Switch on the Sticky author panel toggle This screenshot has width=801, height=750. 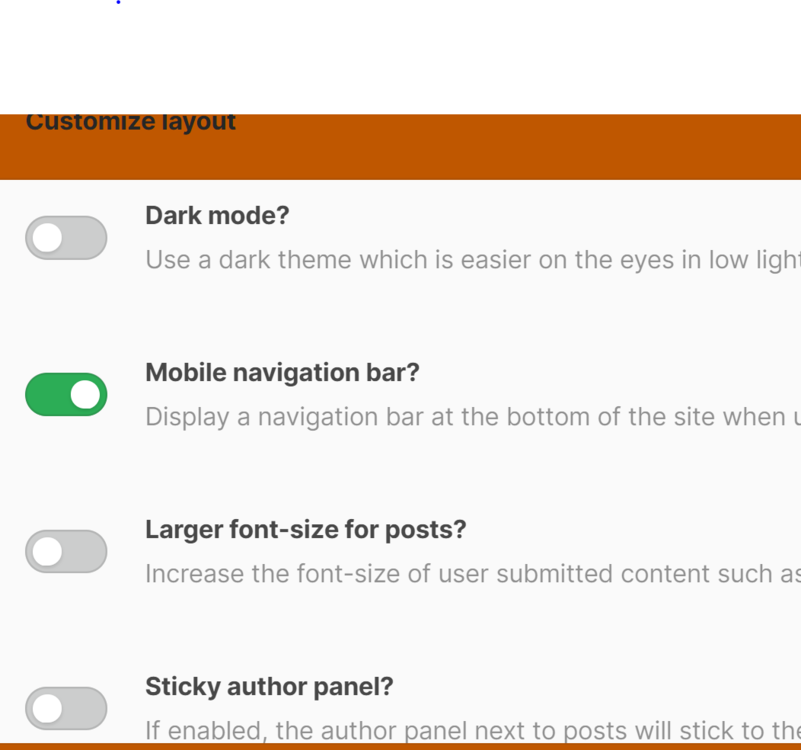(66, 708)
